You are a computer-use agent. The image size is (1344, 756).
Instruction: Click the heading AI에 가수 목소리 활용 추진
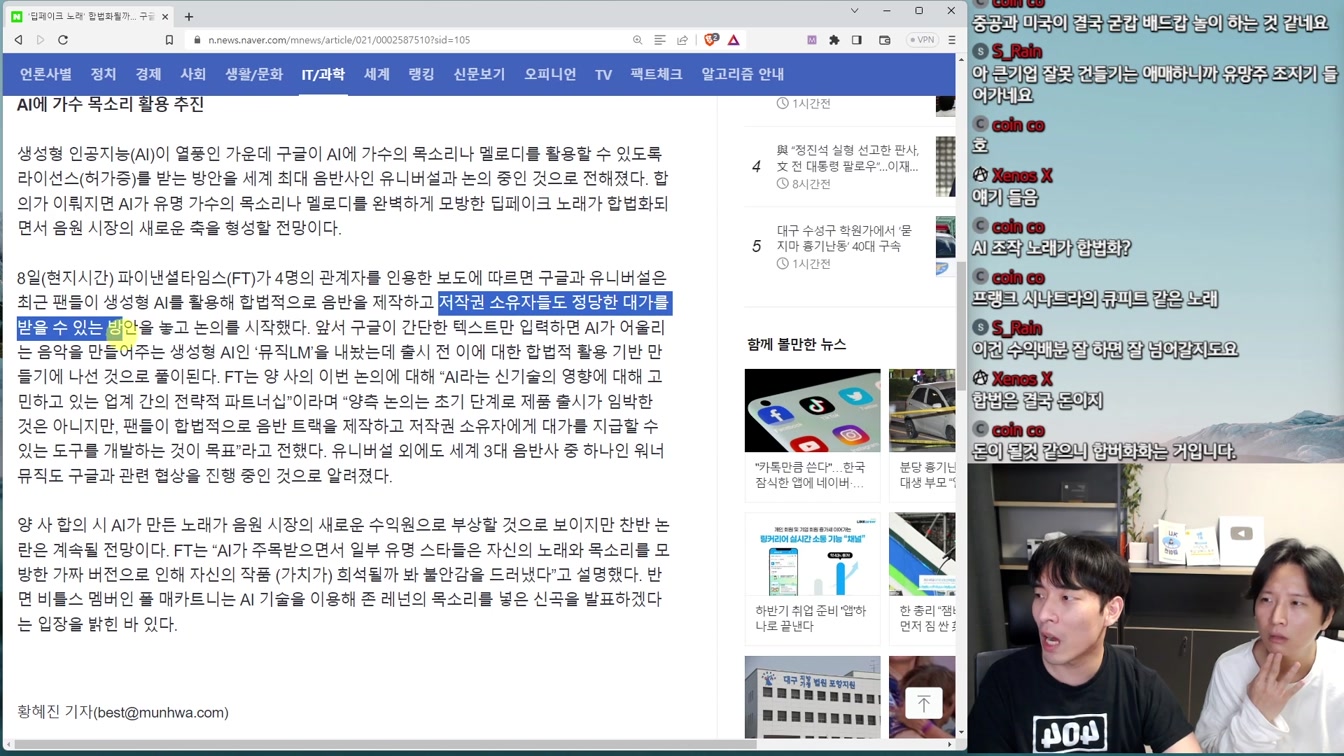(x=110, y=104)
